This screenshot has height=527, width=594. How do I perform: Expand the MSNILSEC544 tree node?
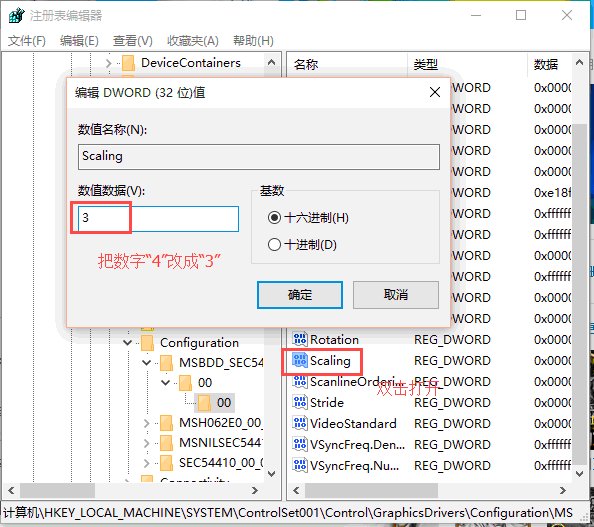pos(147,443)
